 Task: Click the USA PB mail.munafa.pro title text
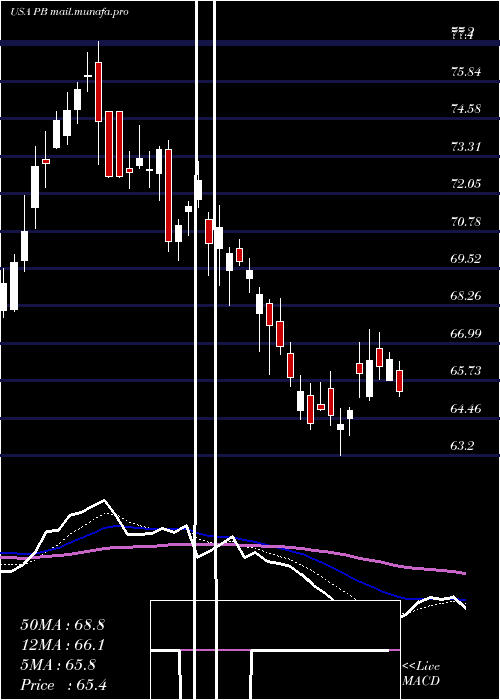[69, 12]
